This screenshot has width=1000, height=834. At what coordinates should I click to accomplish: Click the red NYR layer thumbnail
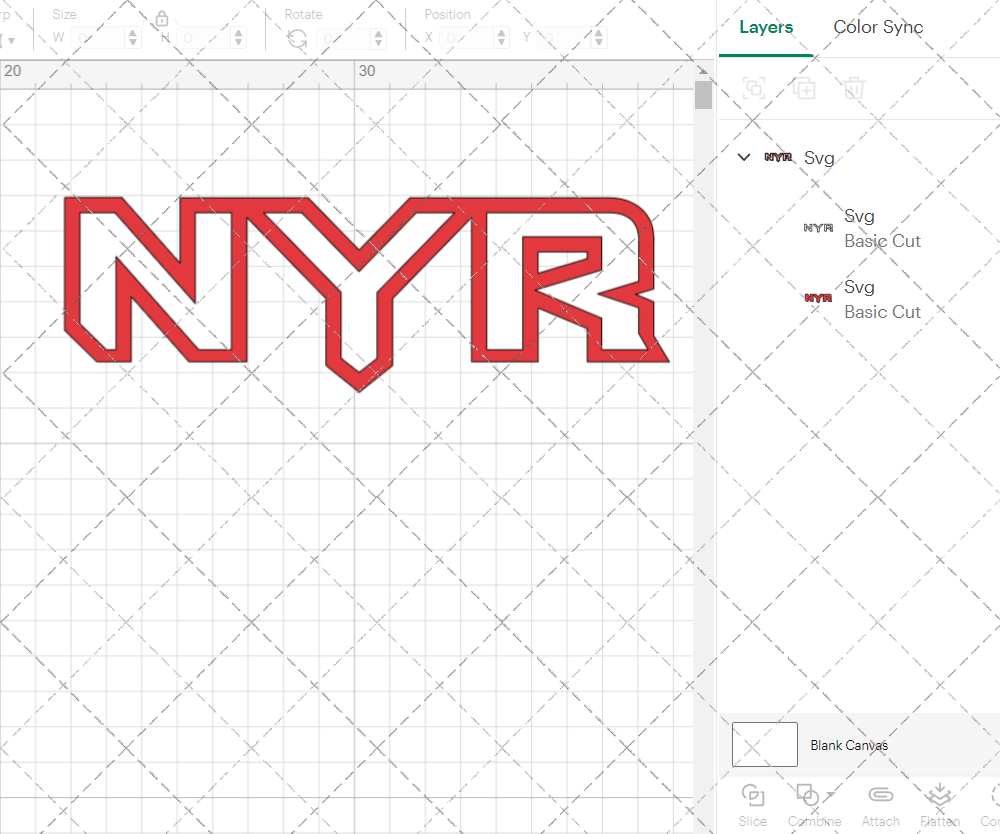pos(818,298)
